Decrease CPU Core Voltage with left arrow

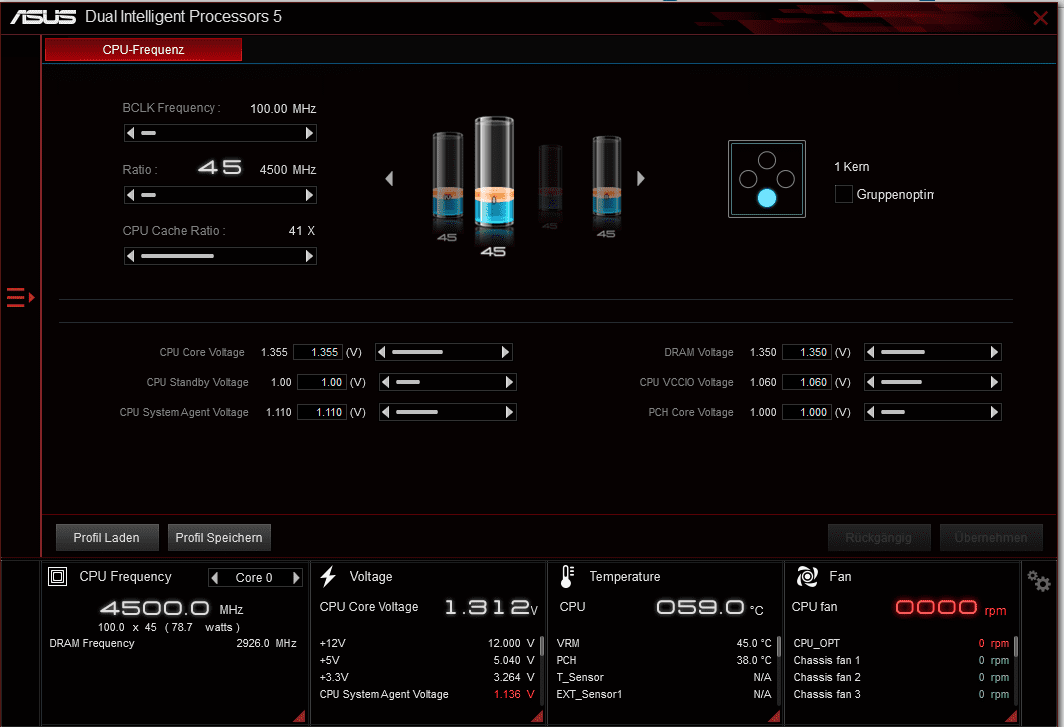381,352
